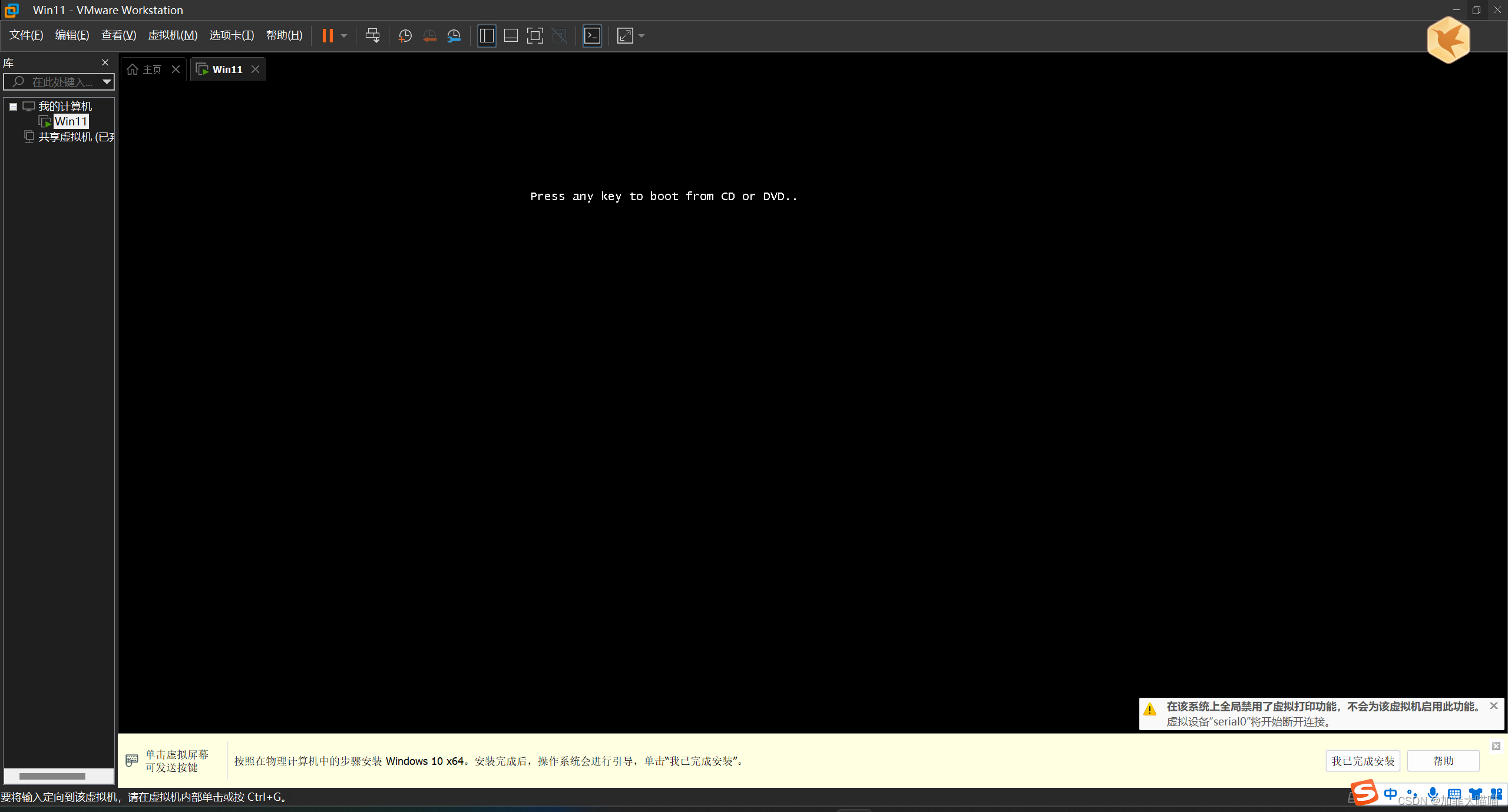Click the stretch guest display icon
The image size is (1508, 812).
(625, 36)
